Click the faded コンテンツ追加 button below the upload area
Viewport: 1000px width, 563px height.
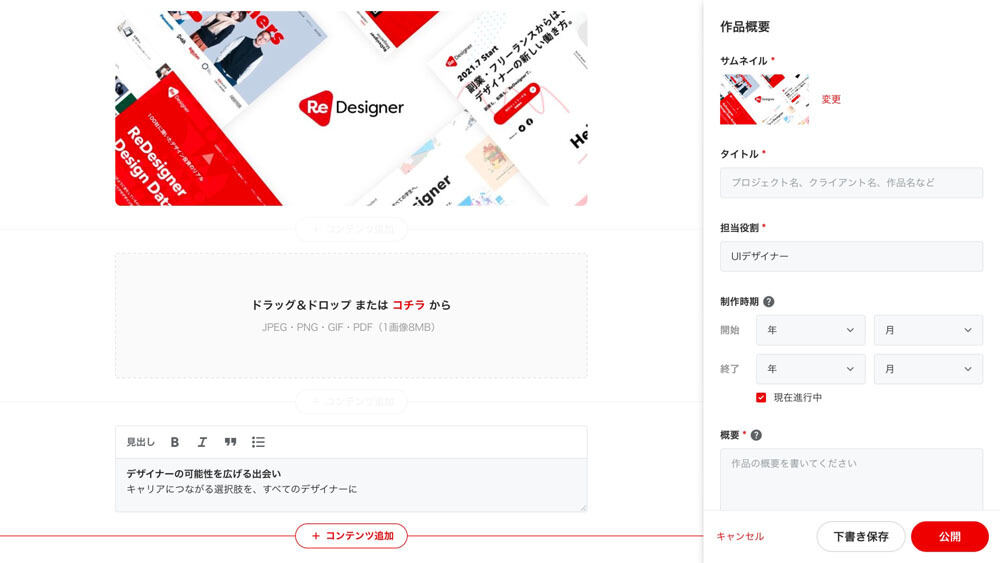pos(351,402)
